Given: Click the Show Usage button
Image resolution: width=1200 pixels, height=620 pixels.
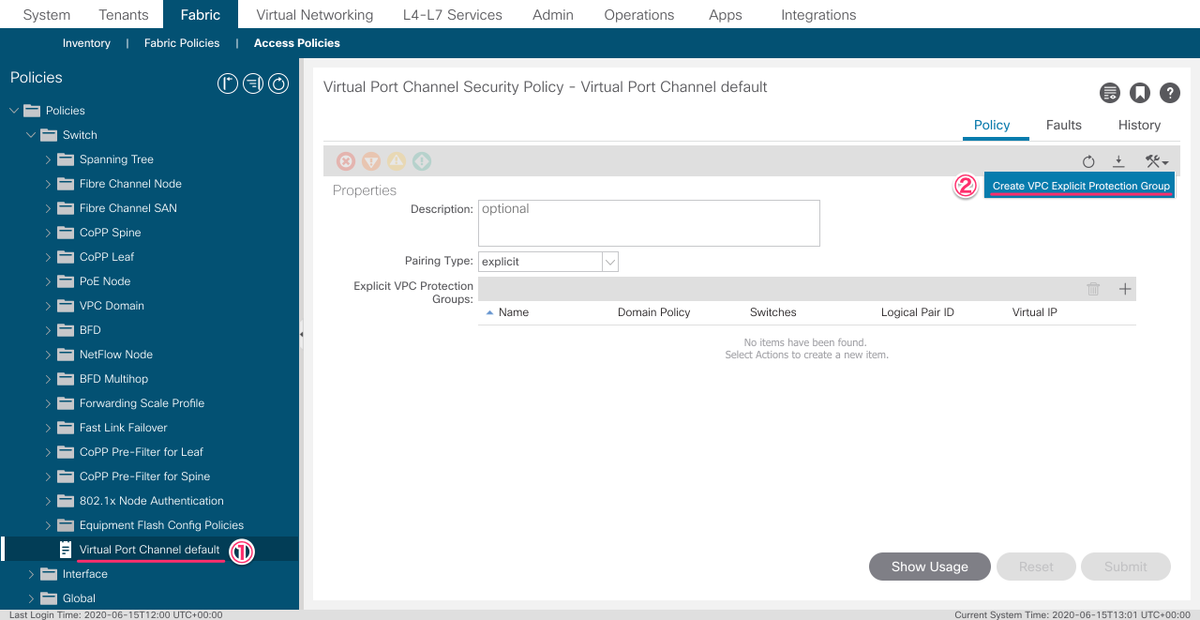Looking at the screenshot, I should tap(930, 566).
